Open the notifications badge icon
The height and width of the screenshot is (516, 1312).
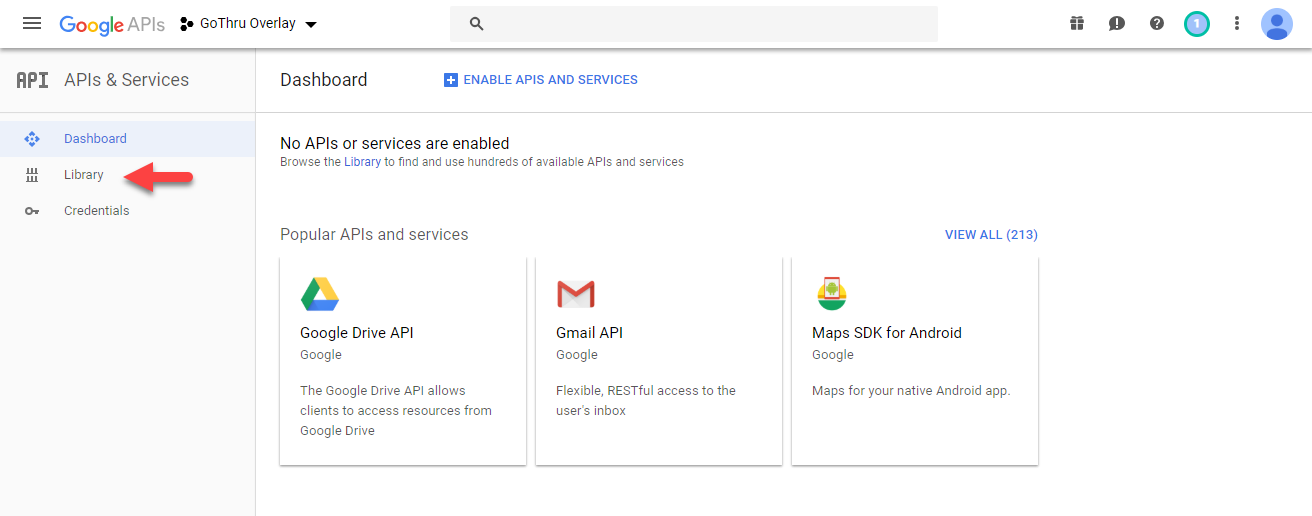(x=1196, y=23)
